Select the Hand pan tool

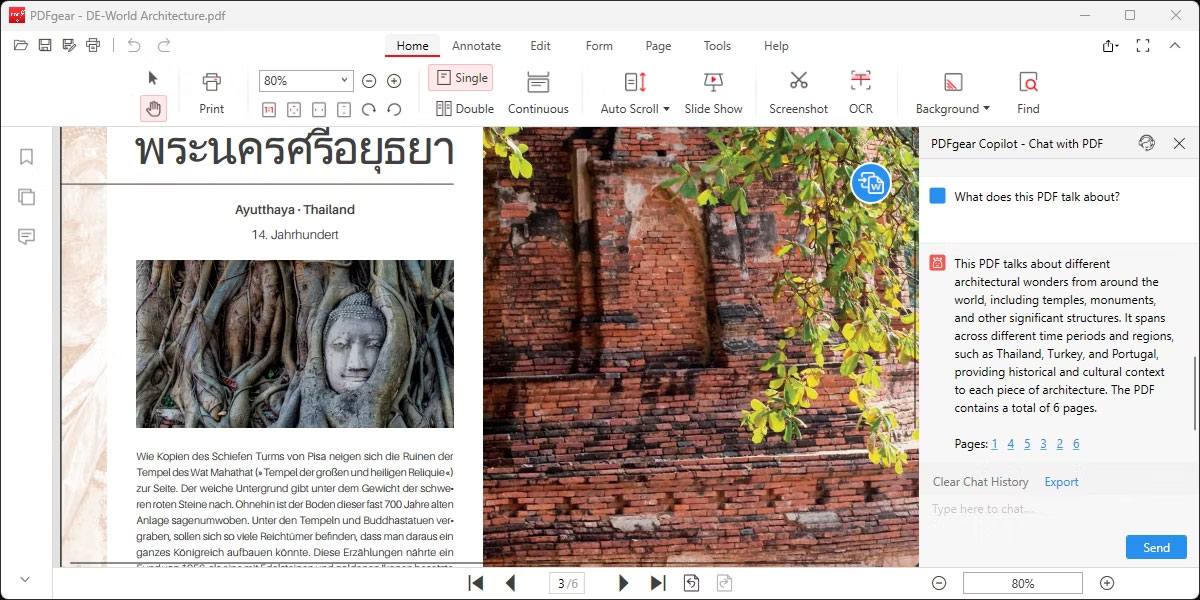(154, 107)
